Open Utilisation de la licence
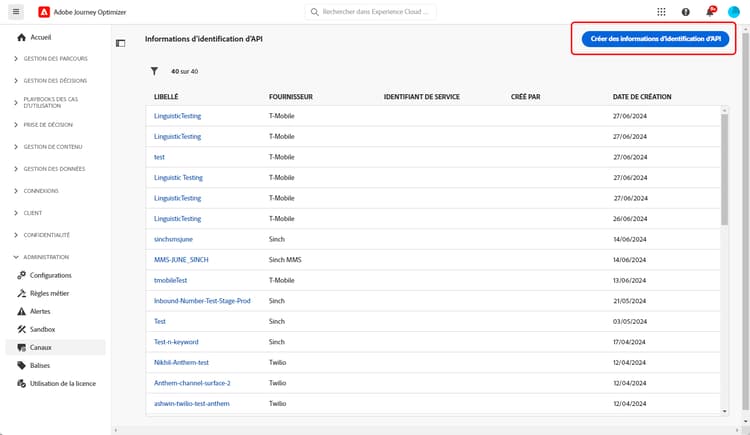Image resolution: width=750 pixels, height=435 pixels. point(62,383)
